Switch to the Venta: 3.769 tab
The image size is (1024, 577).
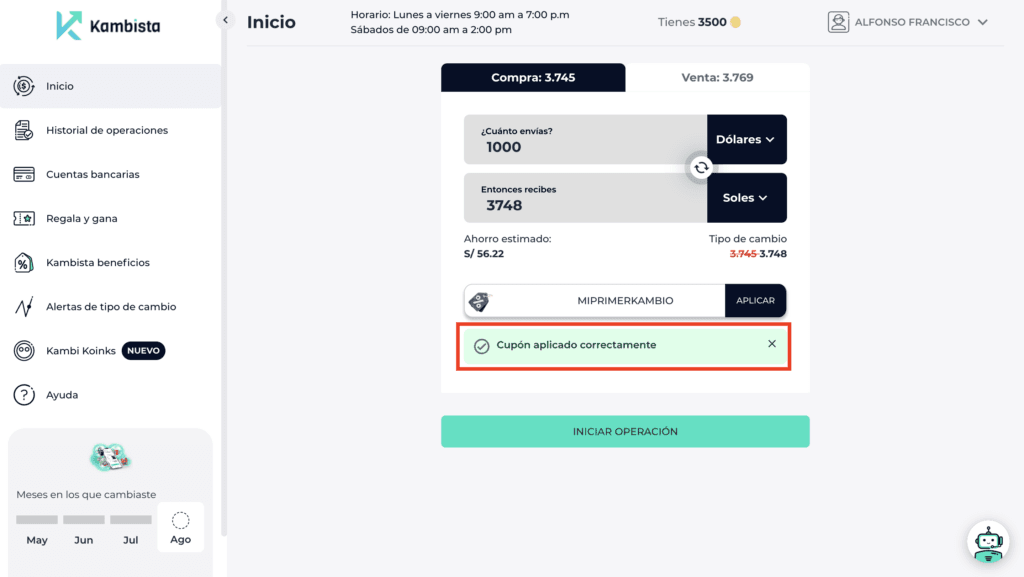717,78
